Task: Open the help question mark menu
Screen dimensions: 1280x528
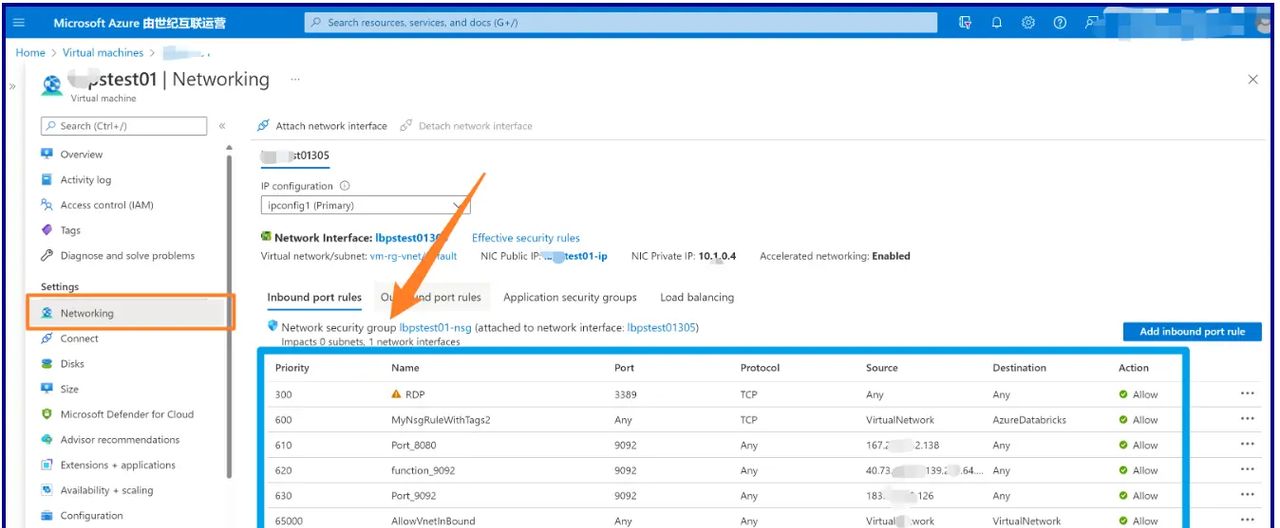Action: pyautogui.click(x=1060, y=23)
